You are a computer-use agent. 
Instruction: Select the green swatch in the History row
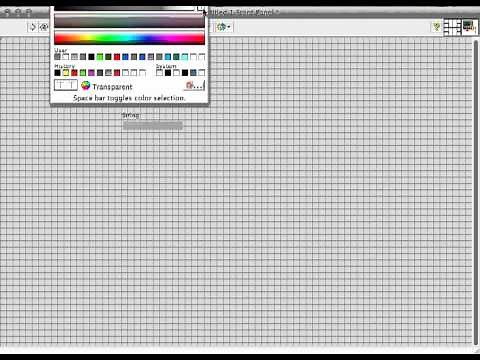[83, 73]
